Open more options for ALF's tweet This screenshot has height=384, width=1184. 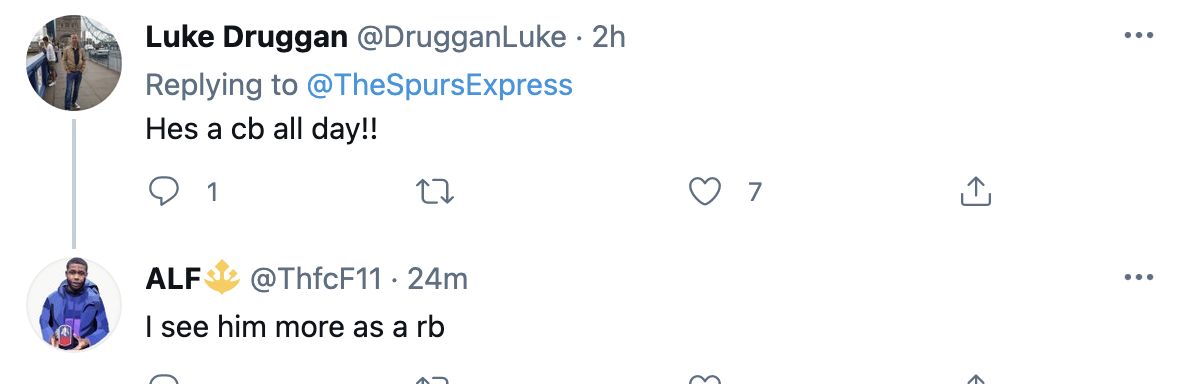(x=1139, y=278)
